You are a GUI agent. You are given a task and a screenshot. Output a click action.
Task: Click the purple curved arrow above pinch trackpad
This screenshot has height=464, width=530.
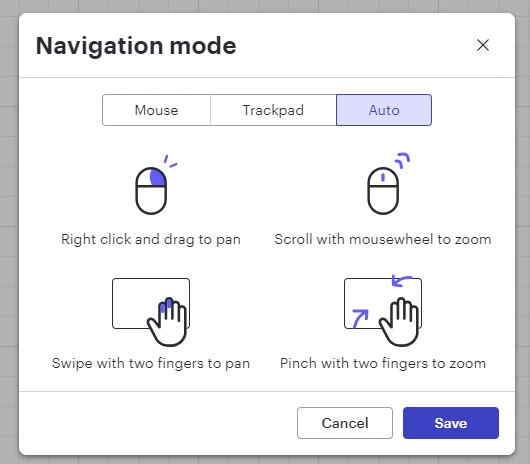pos(402,280)
